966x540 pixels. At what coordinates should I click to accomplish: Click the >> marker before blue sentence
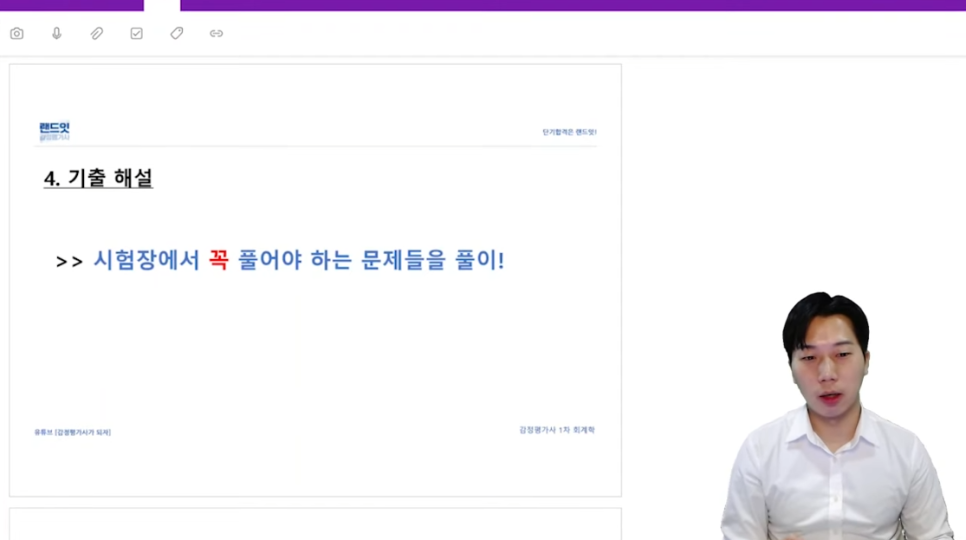(x=69, y=262)
